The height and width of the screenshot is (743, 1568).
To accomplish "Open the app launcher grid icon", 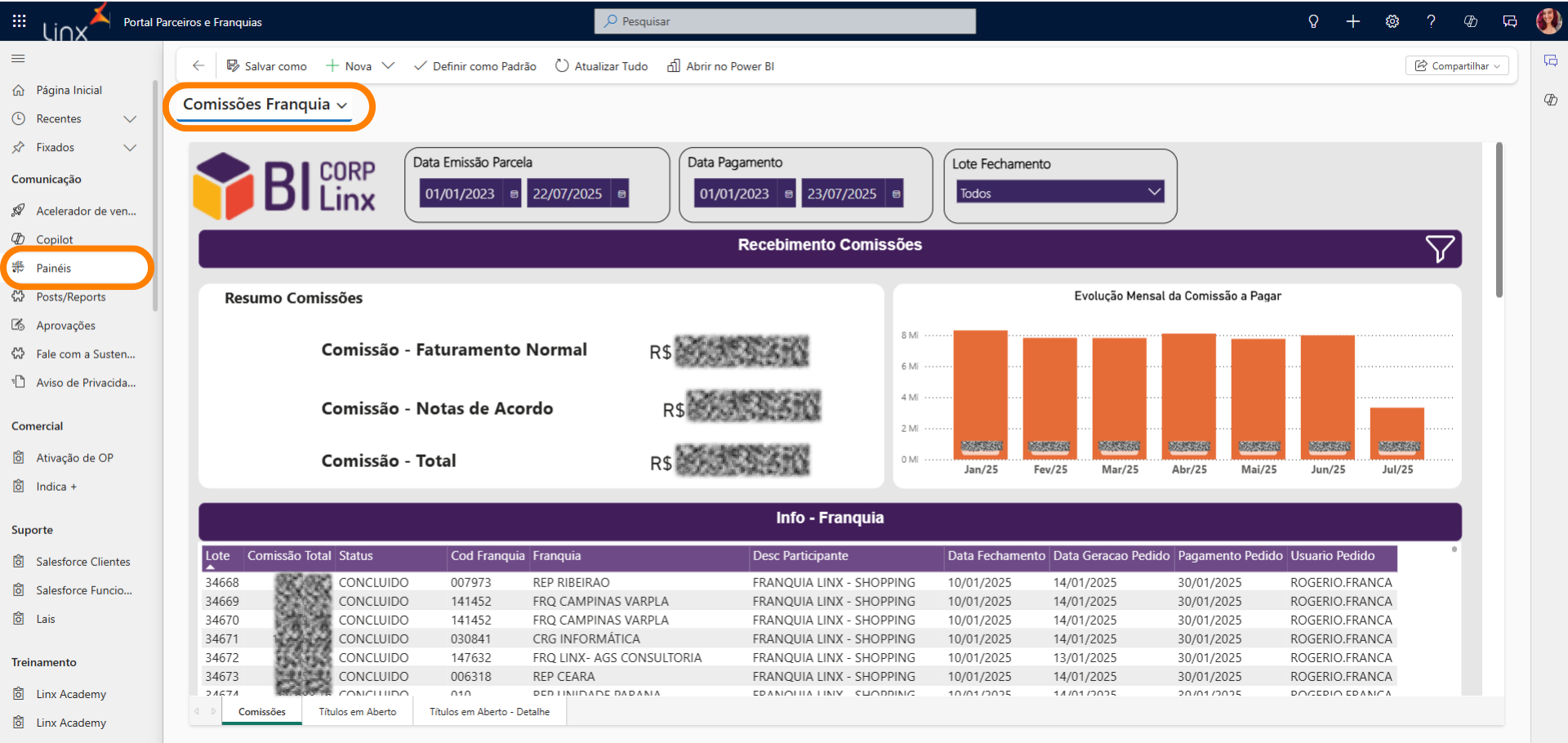I will point(19,21).
